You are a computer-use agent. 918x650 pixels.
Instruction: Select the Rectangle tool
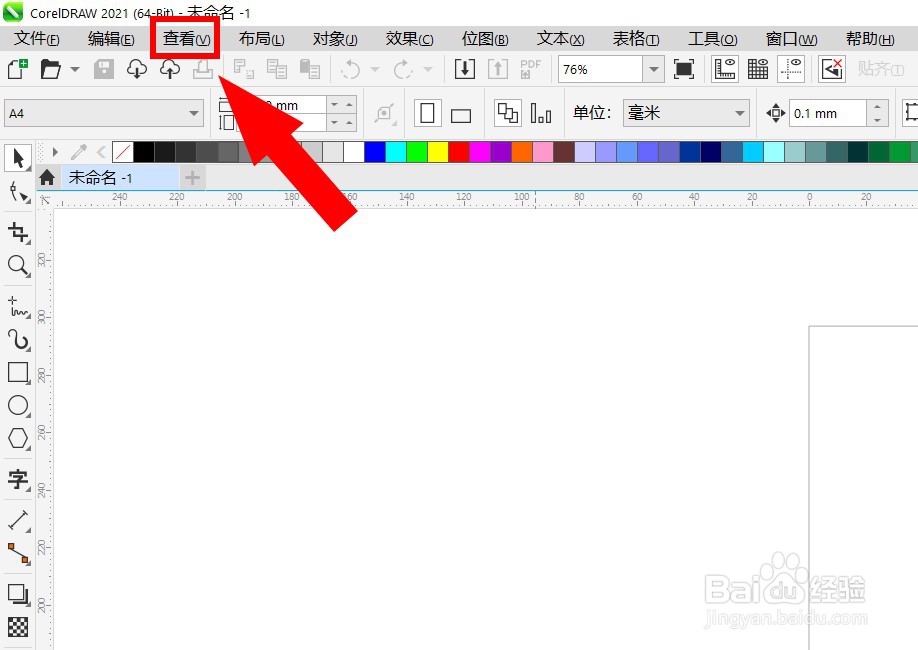18,372
